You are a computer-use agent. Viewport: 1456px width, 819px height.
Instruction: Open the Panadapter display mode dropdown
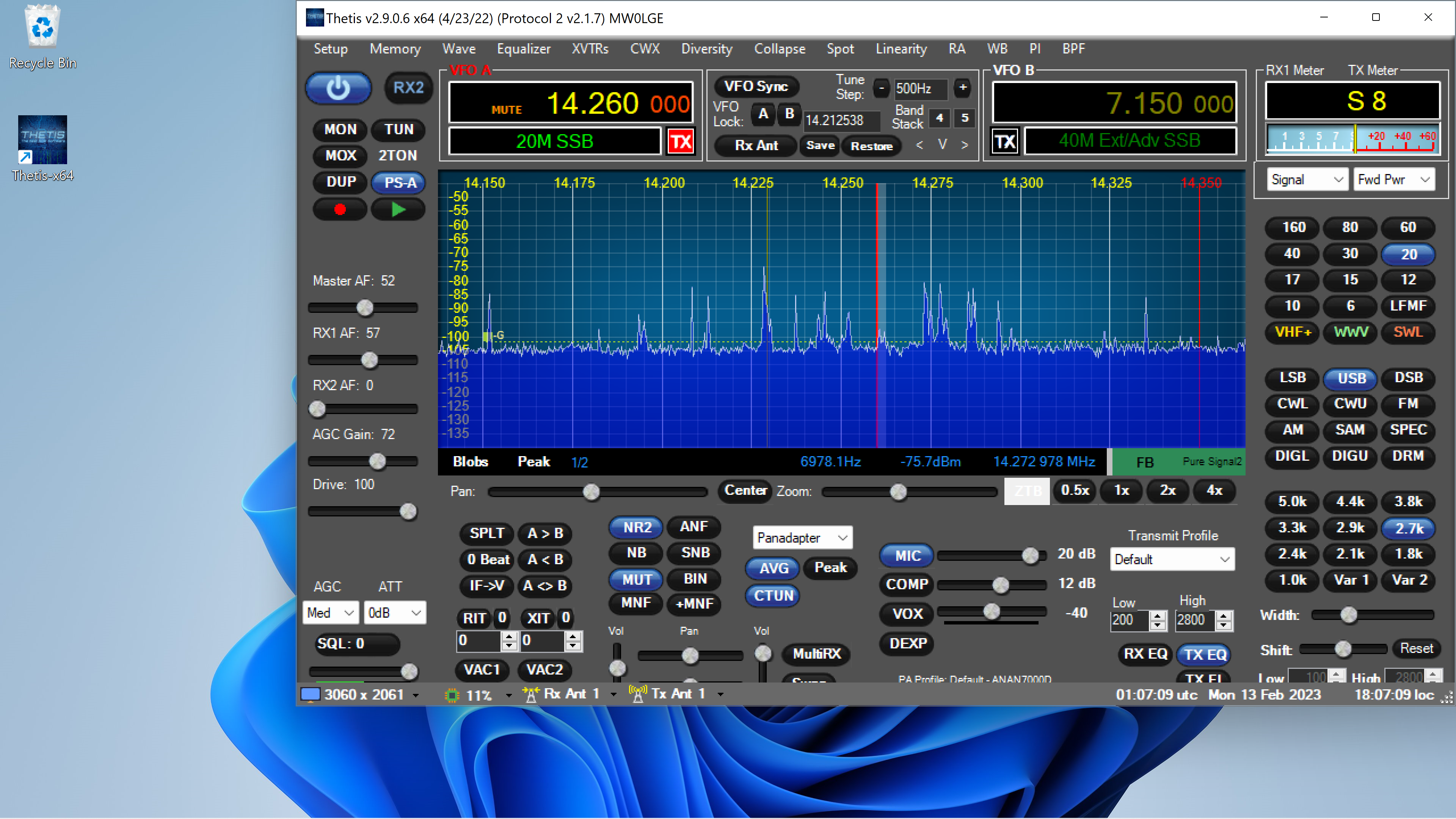coord(802,538)
